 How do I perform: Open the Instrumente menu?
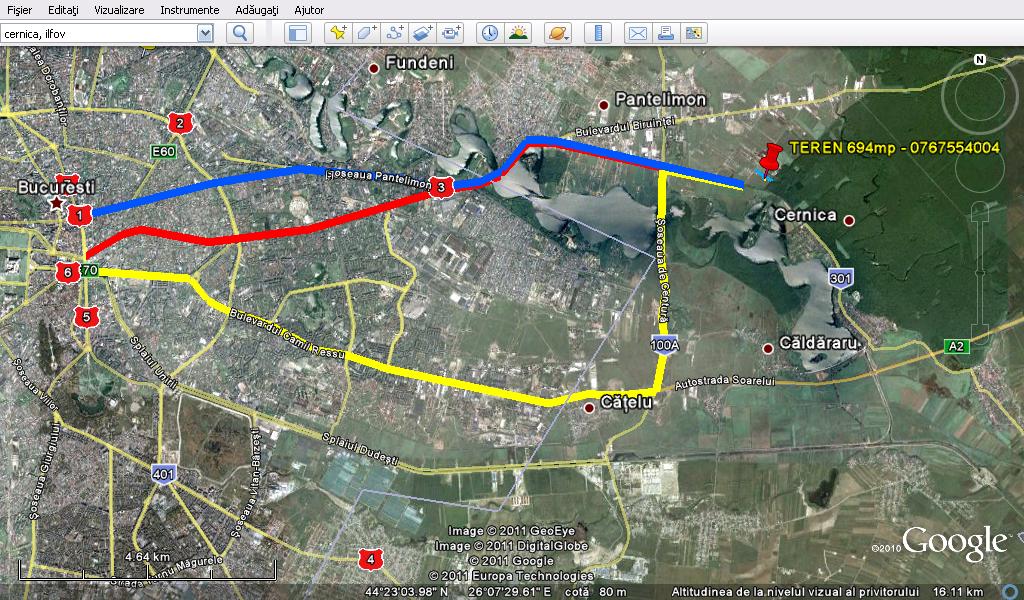pos(190,9)
